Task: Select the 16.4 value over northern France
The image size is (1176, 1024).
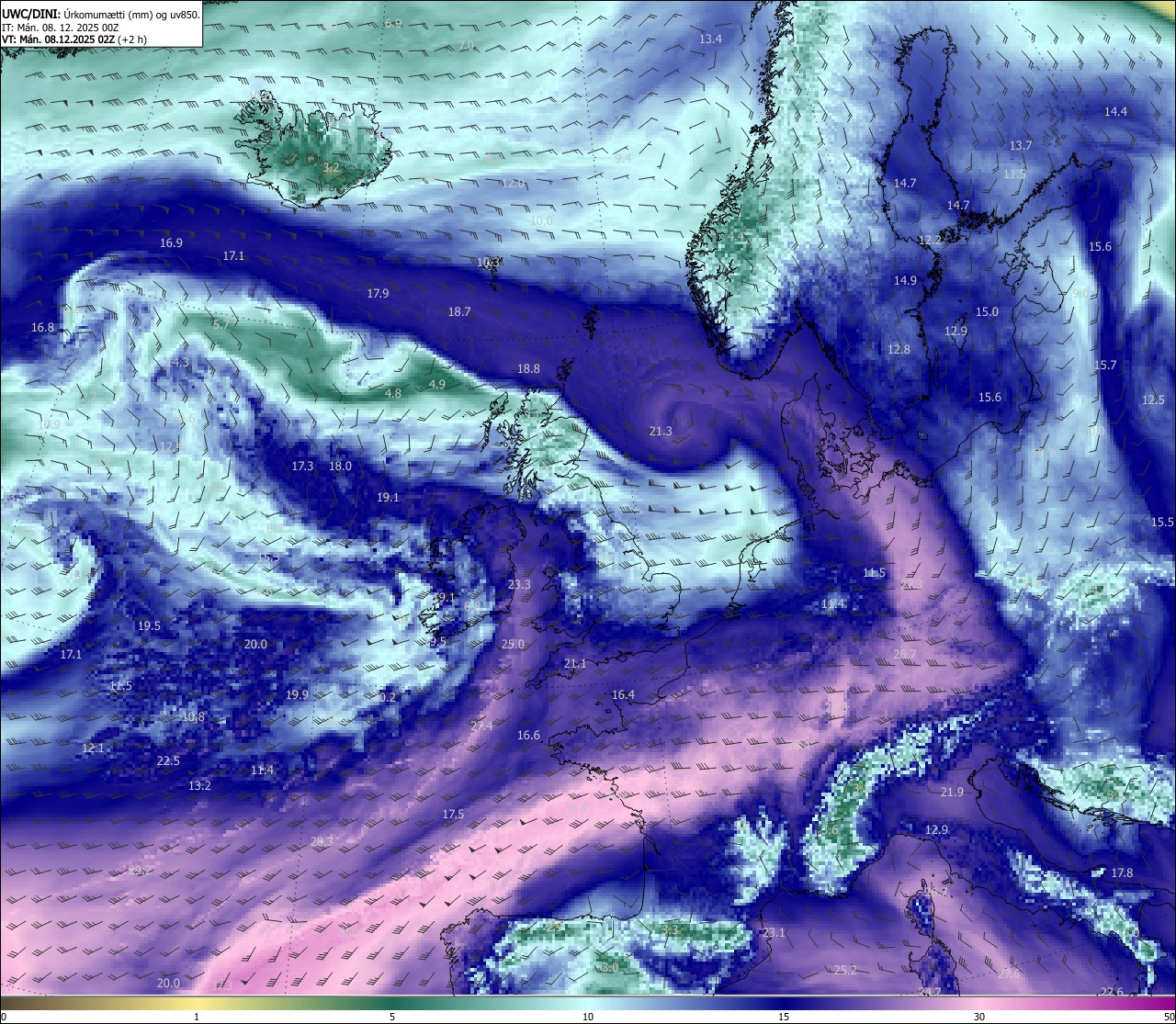Action: 623,694
